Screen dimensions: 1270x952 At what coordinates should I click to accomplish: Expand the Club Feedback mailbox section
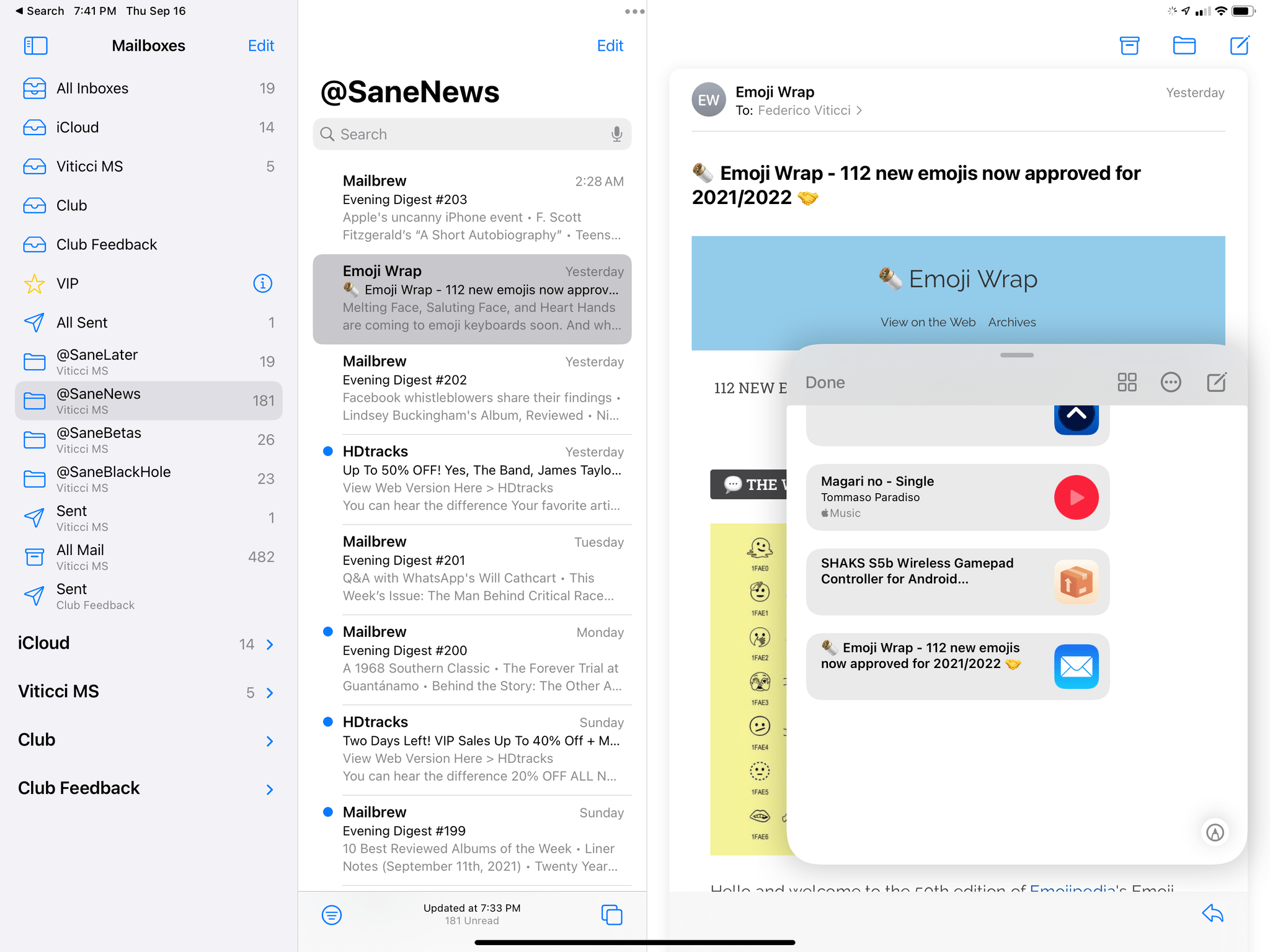pyautogui.click(x=270, y=788)
